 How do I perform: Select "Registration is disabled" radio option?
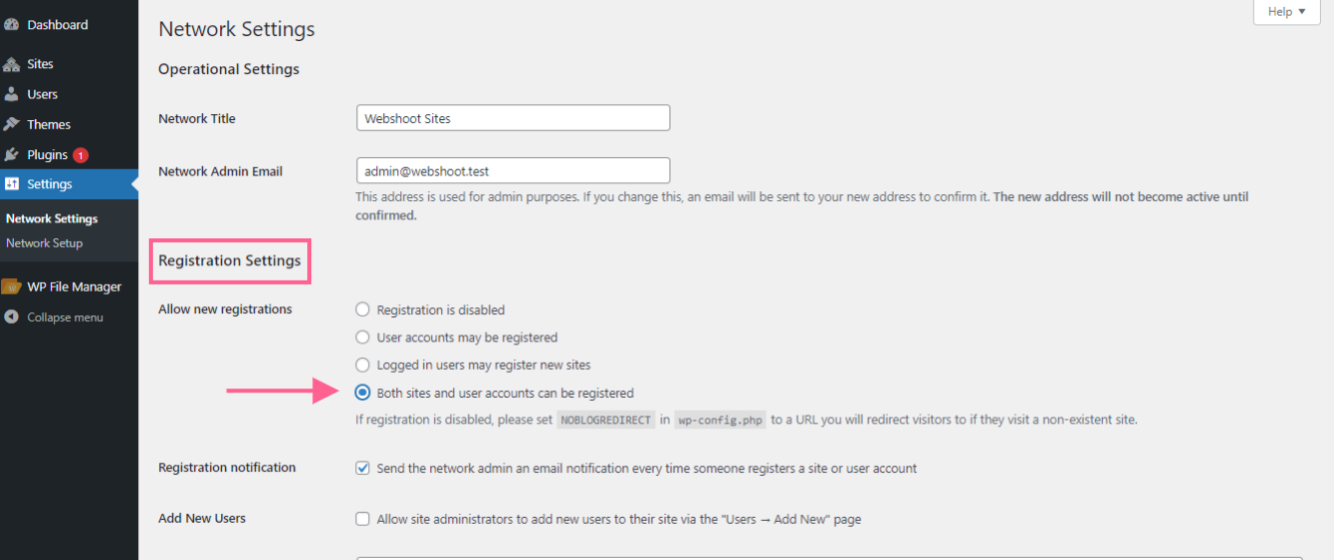point(363,310)
